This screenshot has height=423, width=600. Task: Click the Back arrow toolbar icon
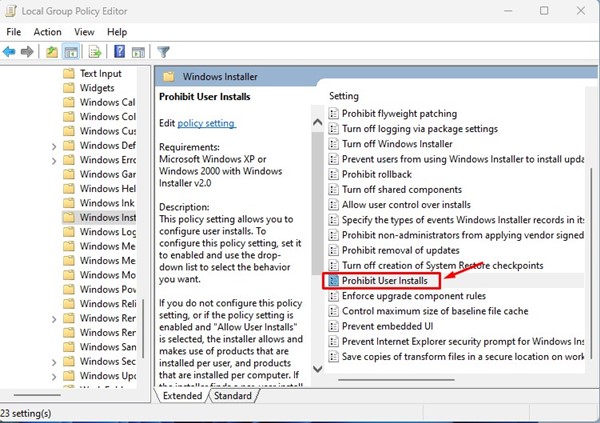coord(9,51)
